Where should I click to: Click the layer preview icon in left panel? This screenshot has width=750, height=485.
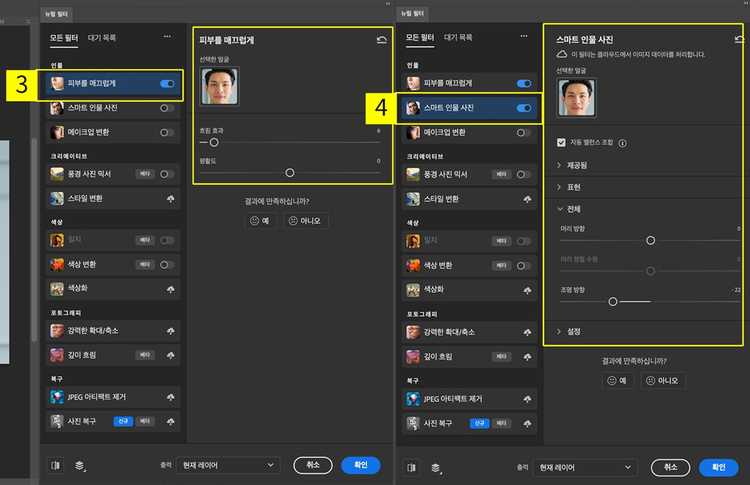tap(80, 466)
